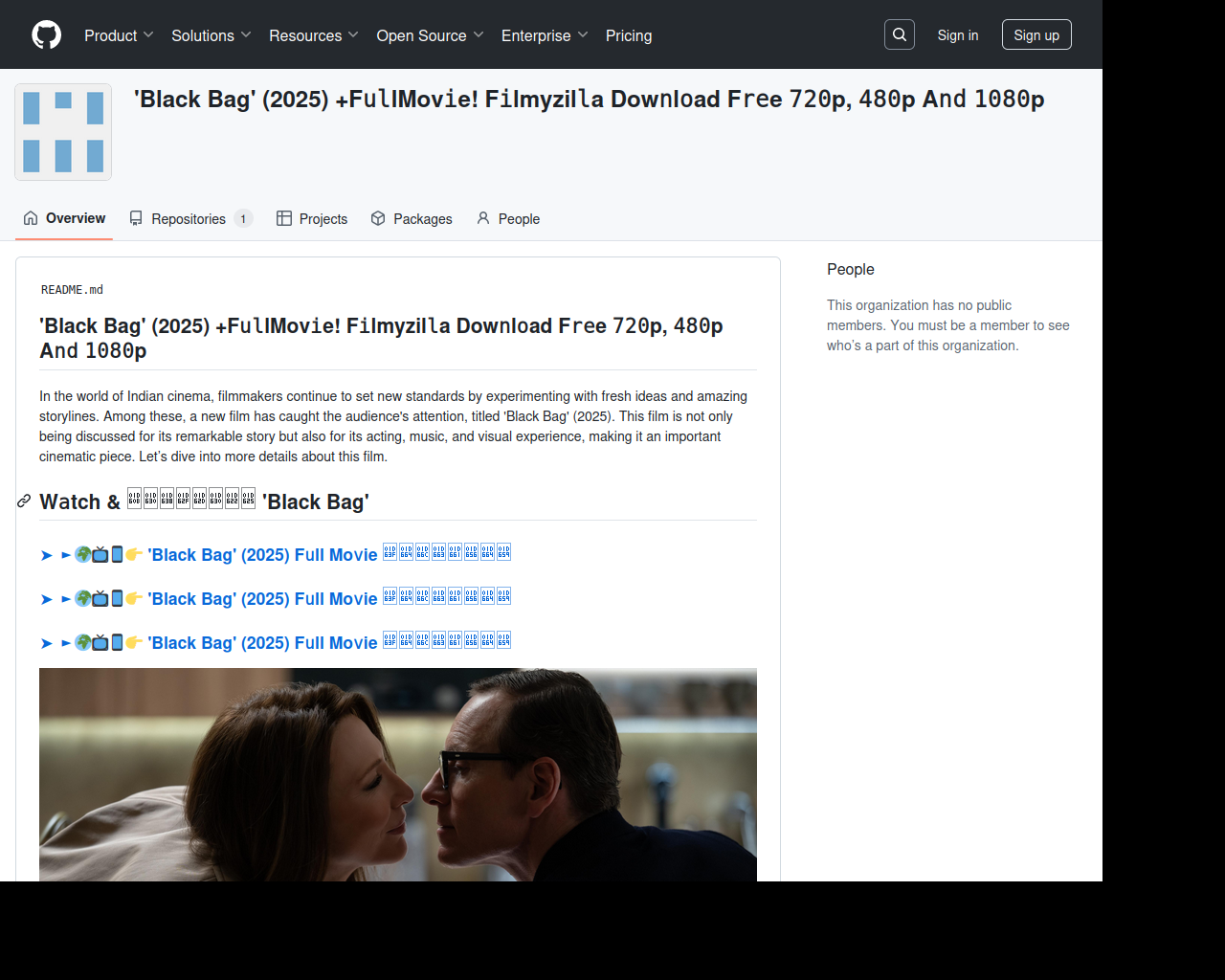Expand the Solutions dropdown menu
This screenshot has height=980, width=1225.
[x=212, y=35]
